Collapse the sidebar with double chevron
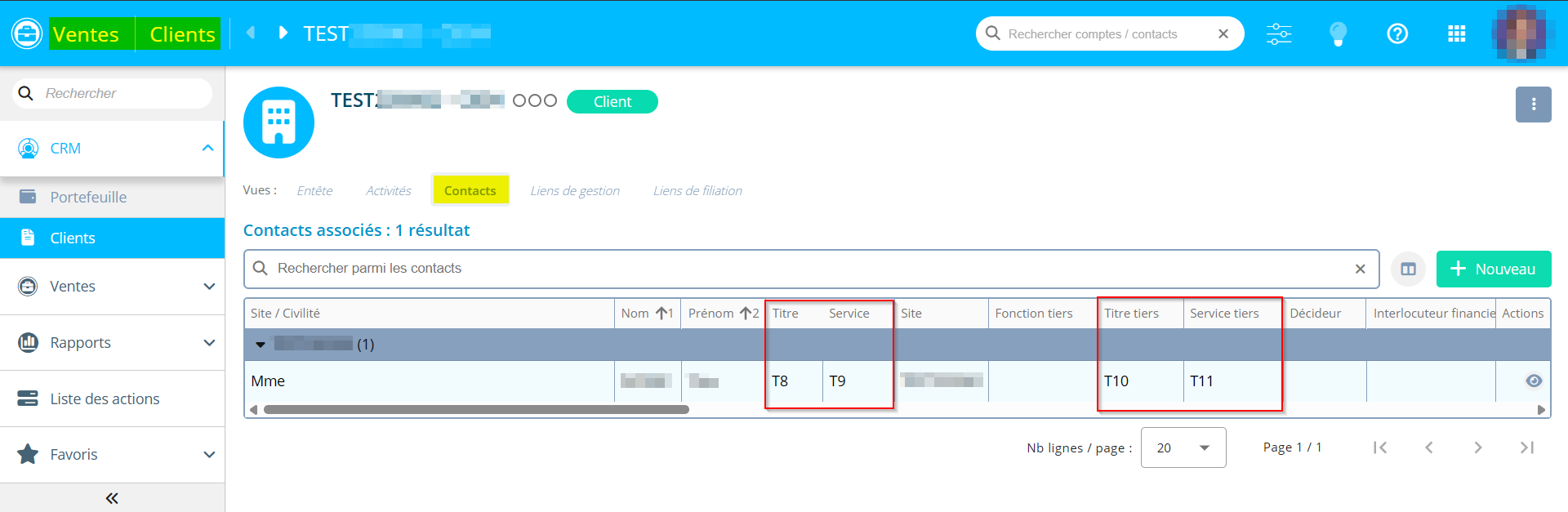1568x512 pixels. [x=112, y=498]
